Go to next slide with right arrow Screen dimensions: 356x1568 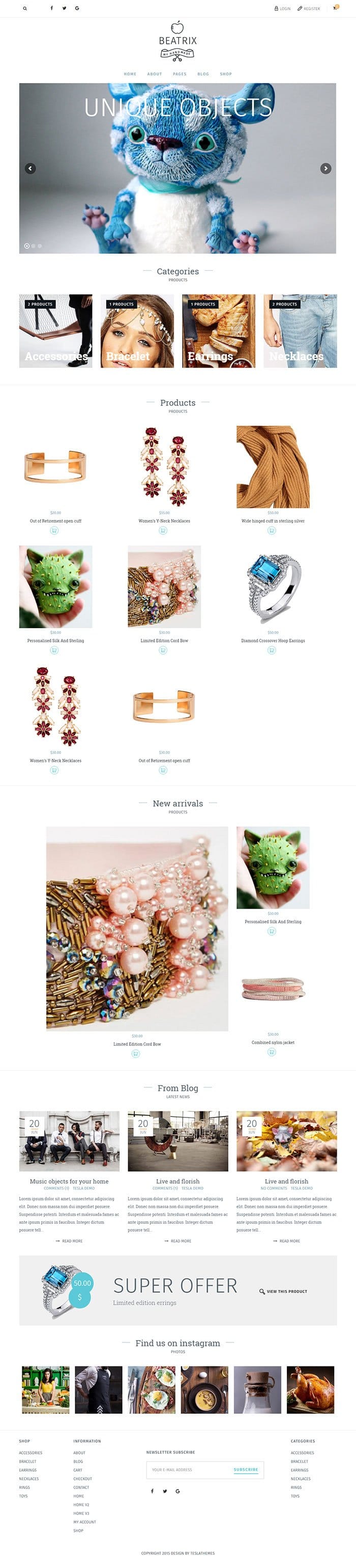click(326, 169)
